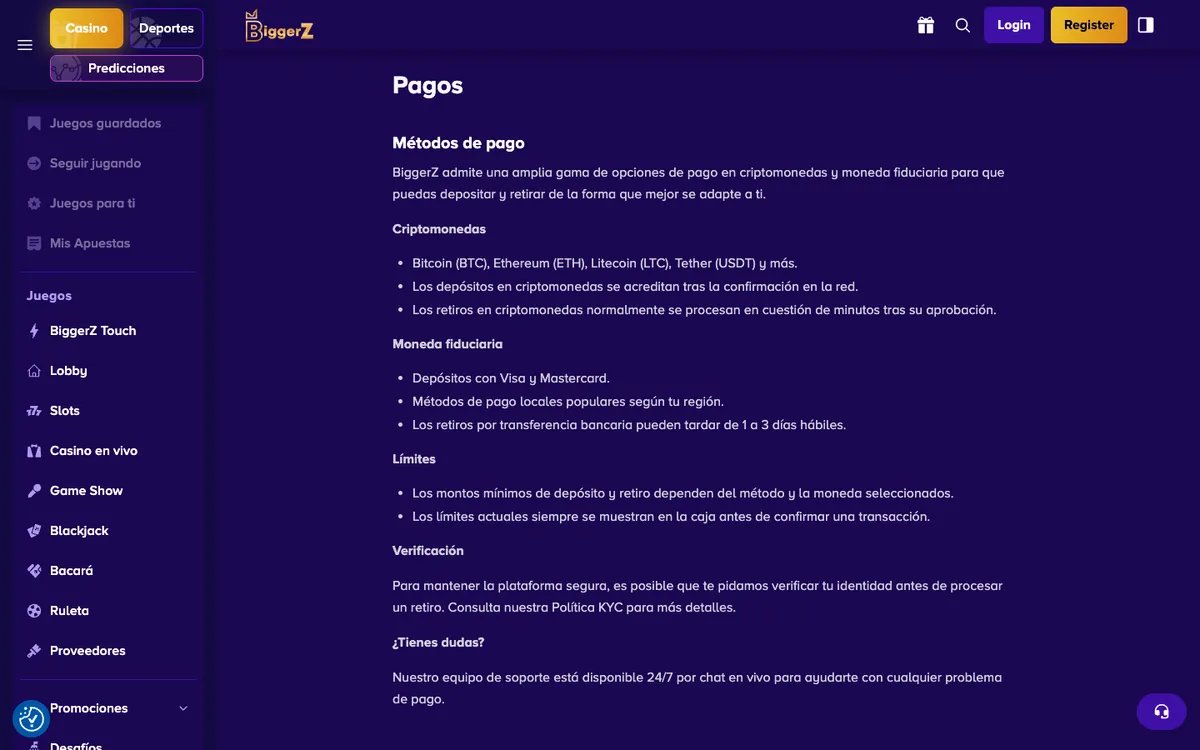Click the icon beside Juegos para ti
This screenshot has width=1200, height=750.
point(34,203)
